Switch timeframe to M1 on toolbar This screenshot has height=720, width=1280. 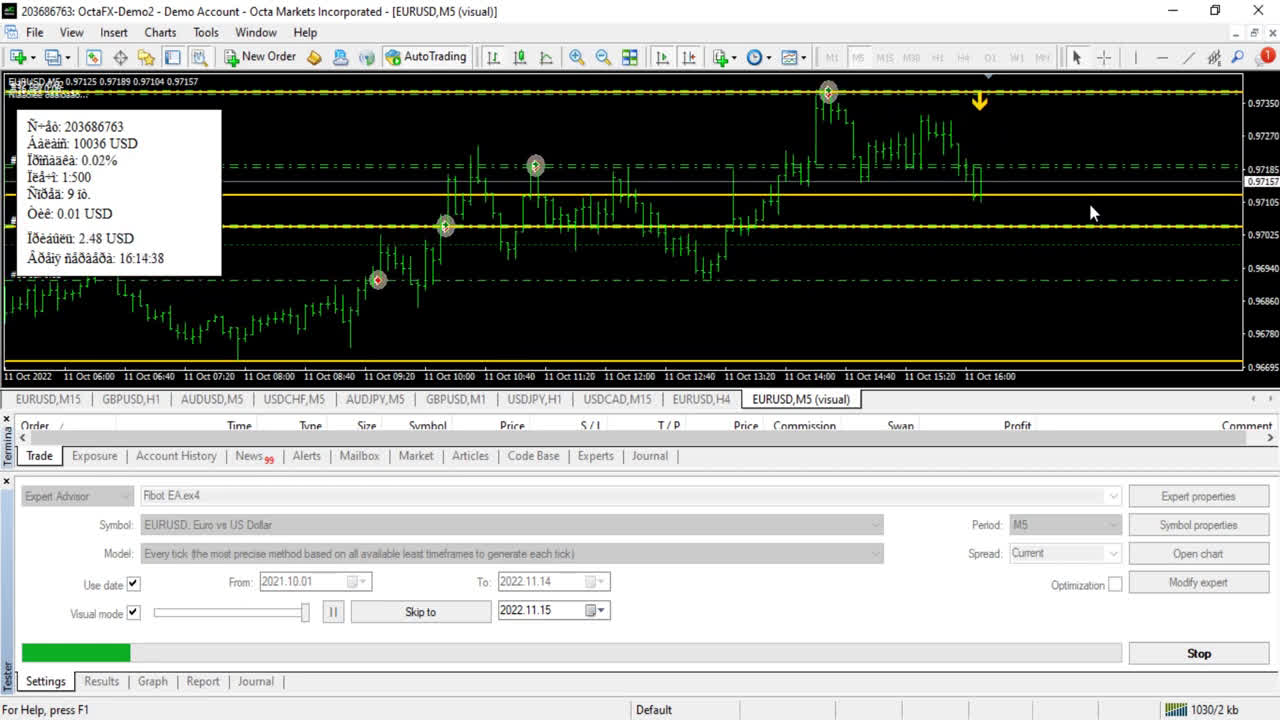click(x=832, y=58)
